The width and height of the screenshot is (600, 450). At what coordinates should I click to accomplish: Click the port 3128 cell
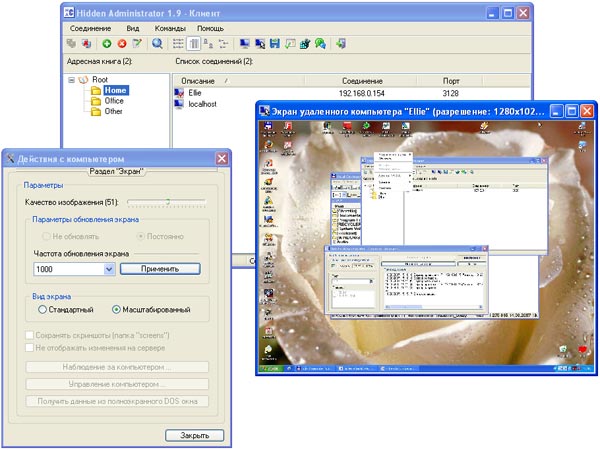click(x=450, y=93)
